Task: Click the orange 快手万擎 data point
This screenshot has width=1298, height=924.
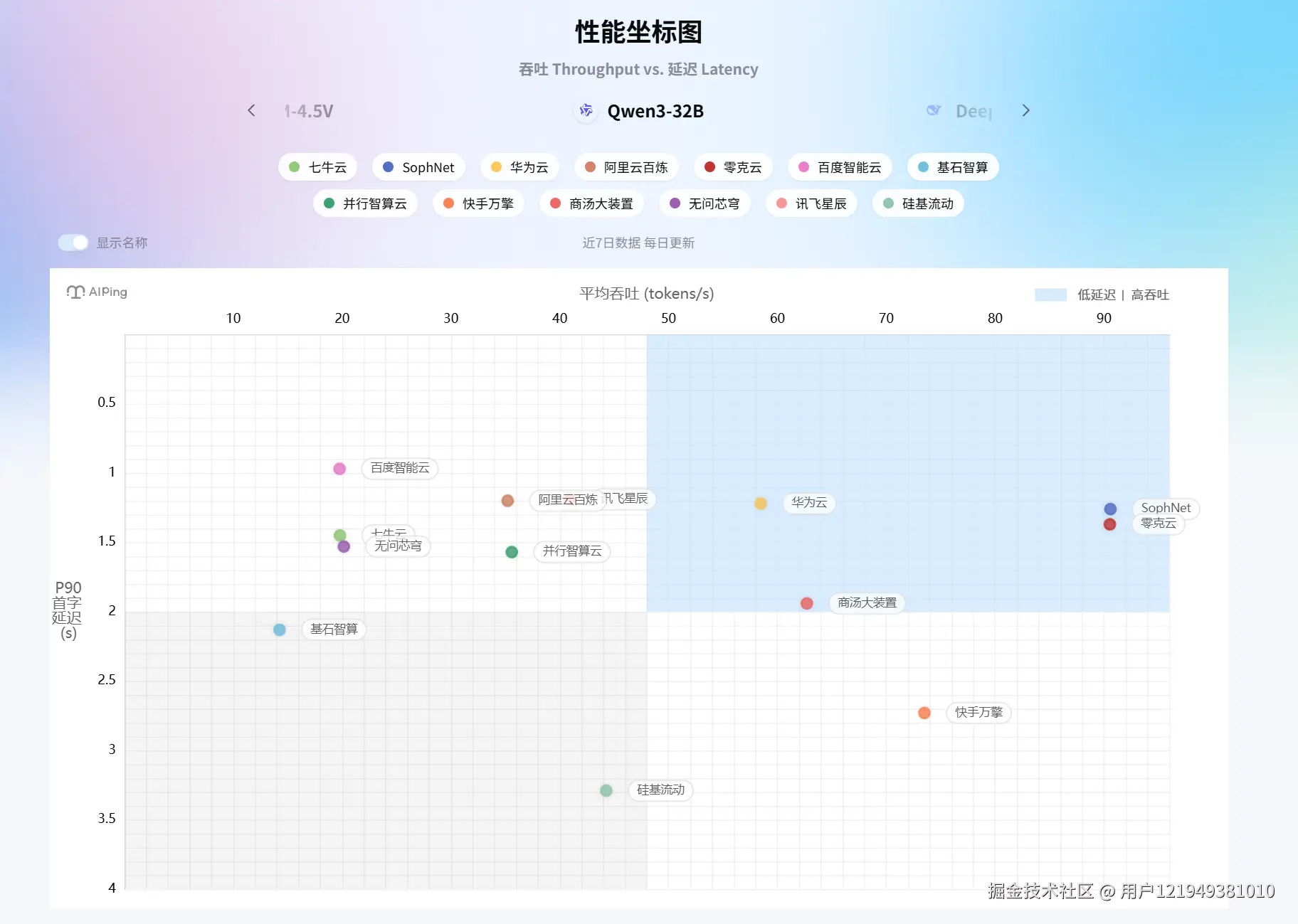Action: 924,713
